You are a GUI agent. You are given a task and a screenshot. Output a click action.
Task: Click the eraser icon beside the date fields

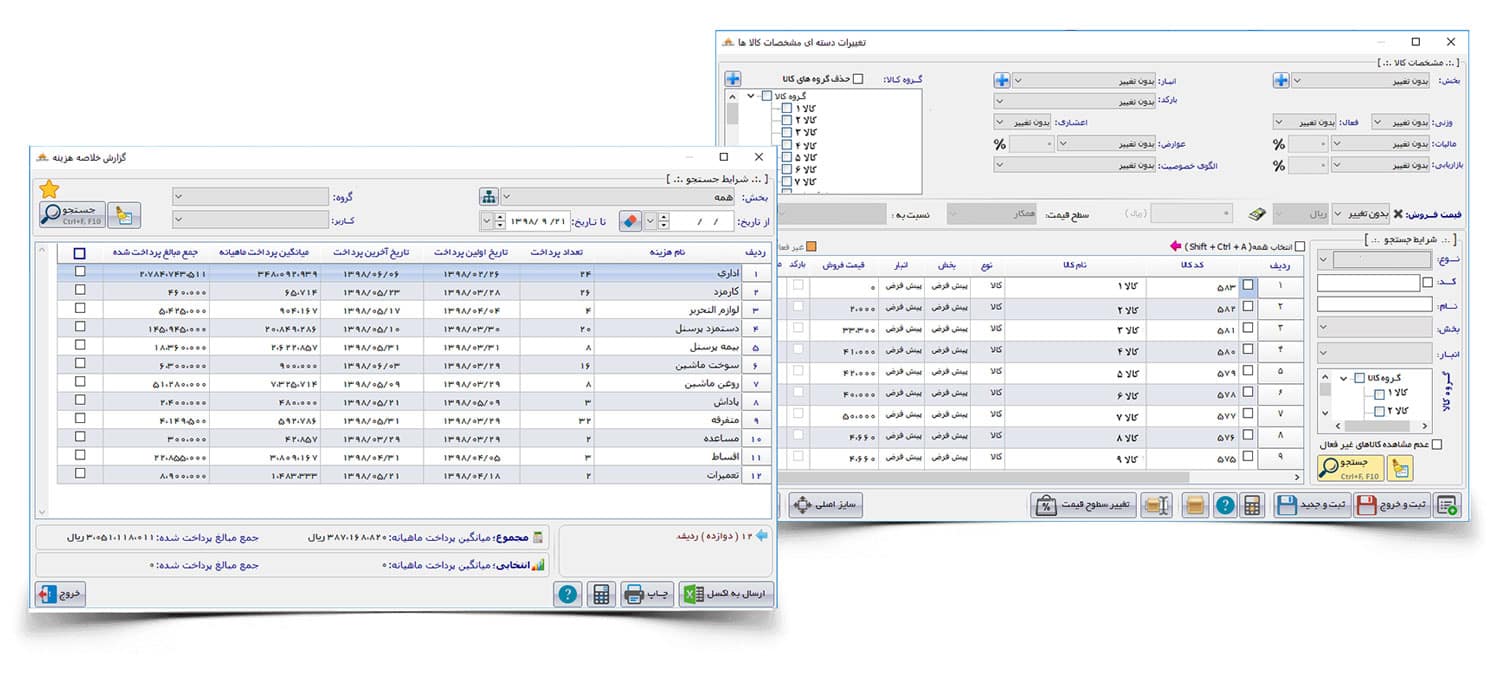click(630, 220)
